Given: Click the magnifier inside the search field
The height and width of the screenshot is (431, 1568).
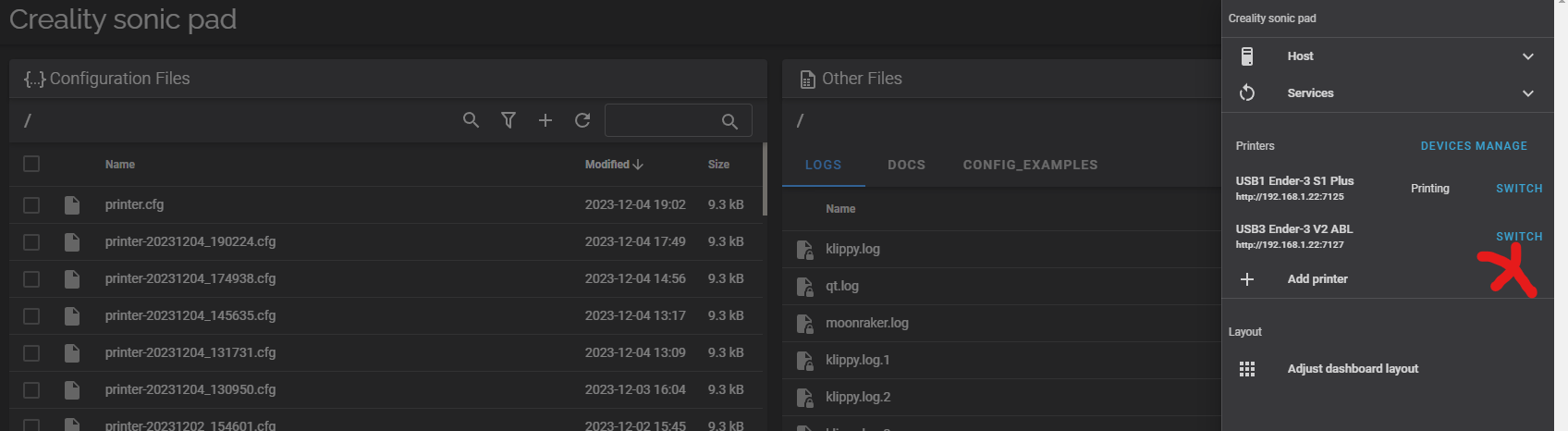Looking at the screenshot, I should (x=729, y=121).
